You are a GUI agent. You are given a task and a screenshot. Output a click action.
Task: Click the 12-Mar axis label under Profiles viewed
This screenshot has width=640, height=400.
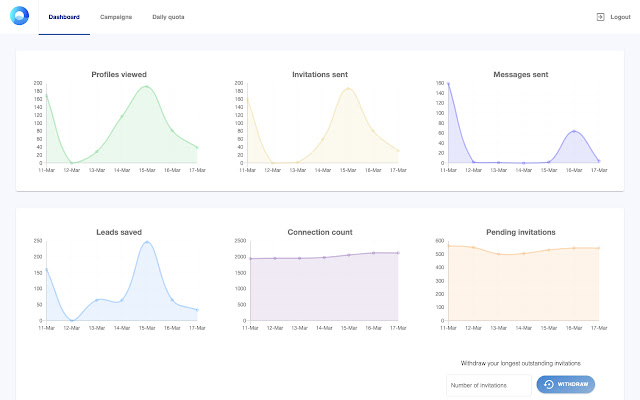pyautogui.click(x=72, y=170)
